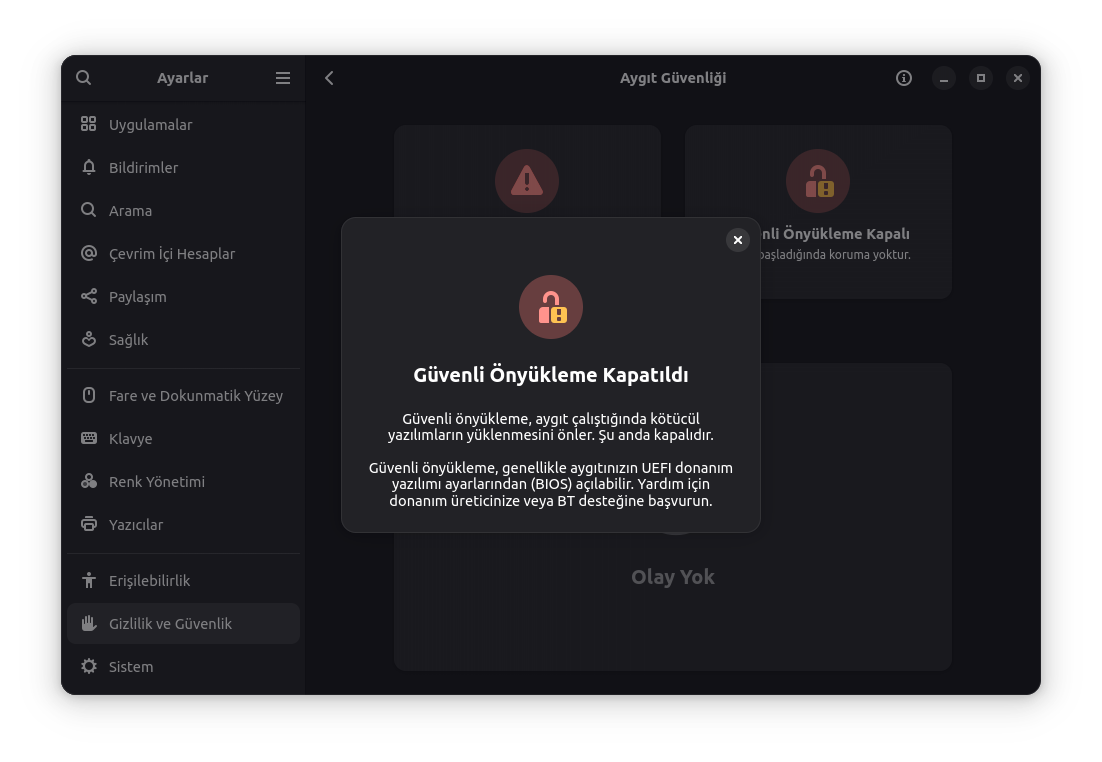The height and width of the screenshot is (762, 1102).
Task: Click the Yazıcılar printer icon
Action: click(x=89, y=525)
